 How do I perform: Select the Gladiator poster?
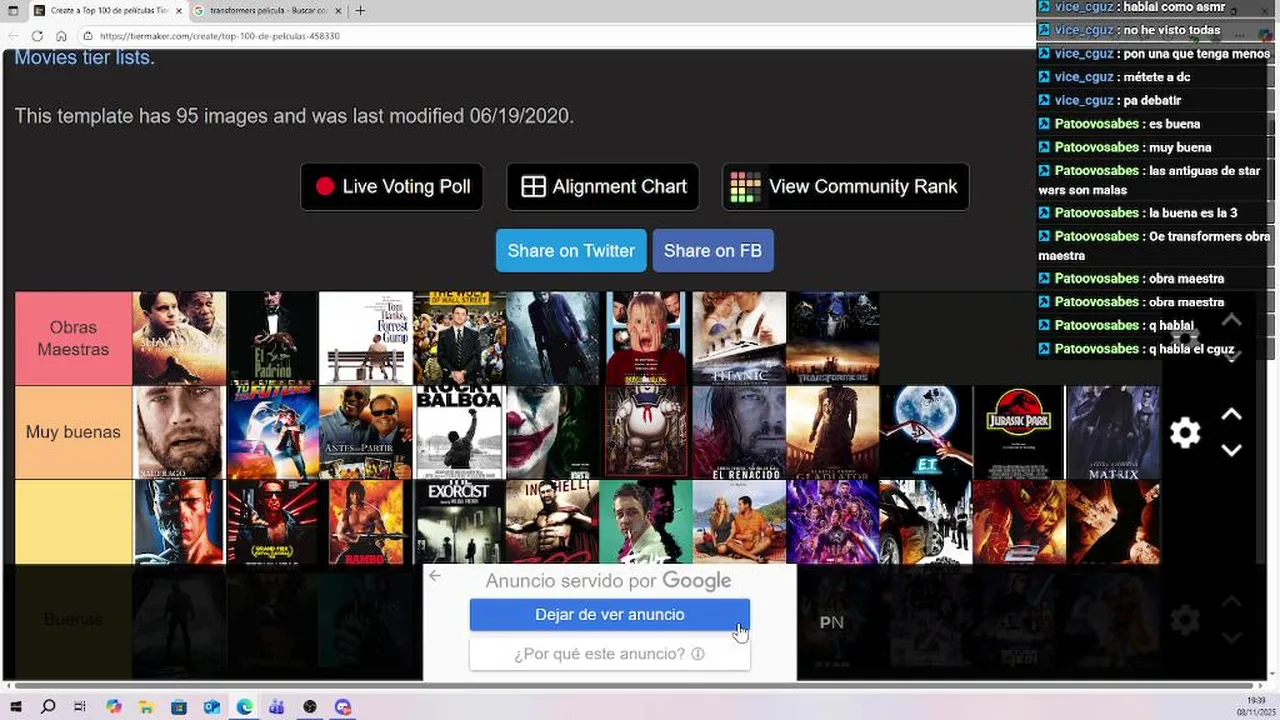pos(833,432)
